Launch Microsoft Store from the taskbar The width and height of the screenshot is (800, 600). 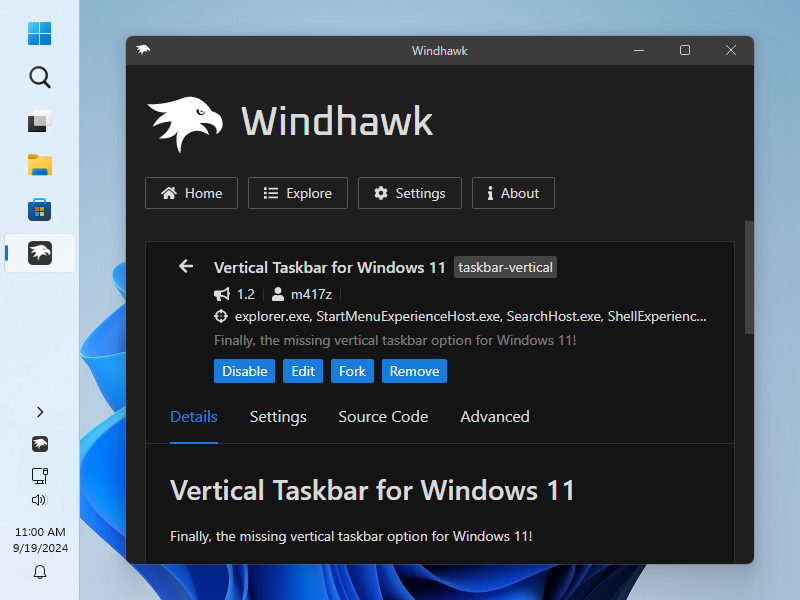(39, 209)
